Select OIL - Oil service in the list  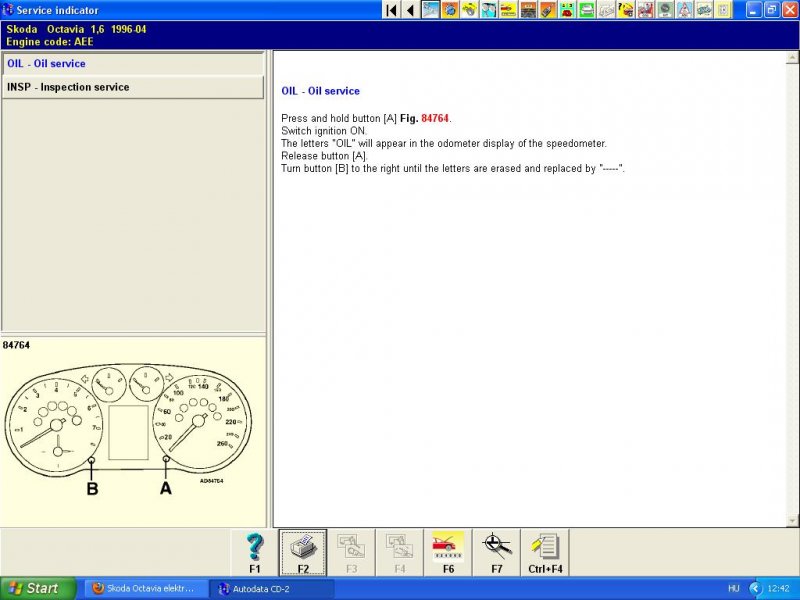pos(133,64)
